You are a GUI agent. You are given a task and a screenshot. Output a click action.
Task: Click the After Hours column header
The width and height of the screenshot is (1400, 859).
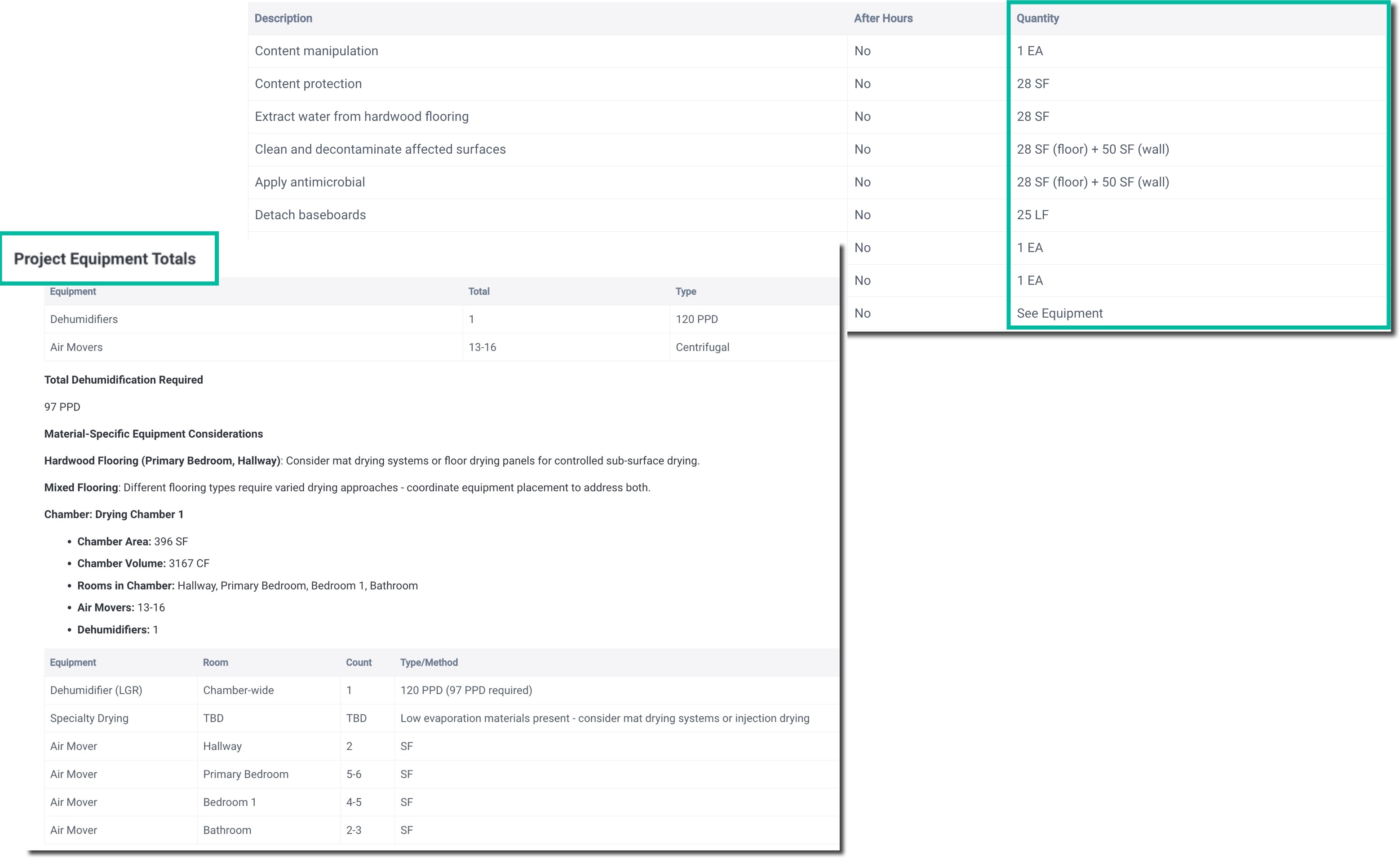click(x=882, y=18)
